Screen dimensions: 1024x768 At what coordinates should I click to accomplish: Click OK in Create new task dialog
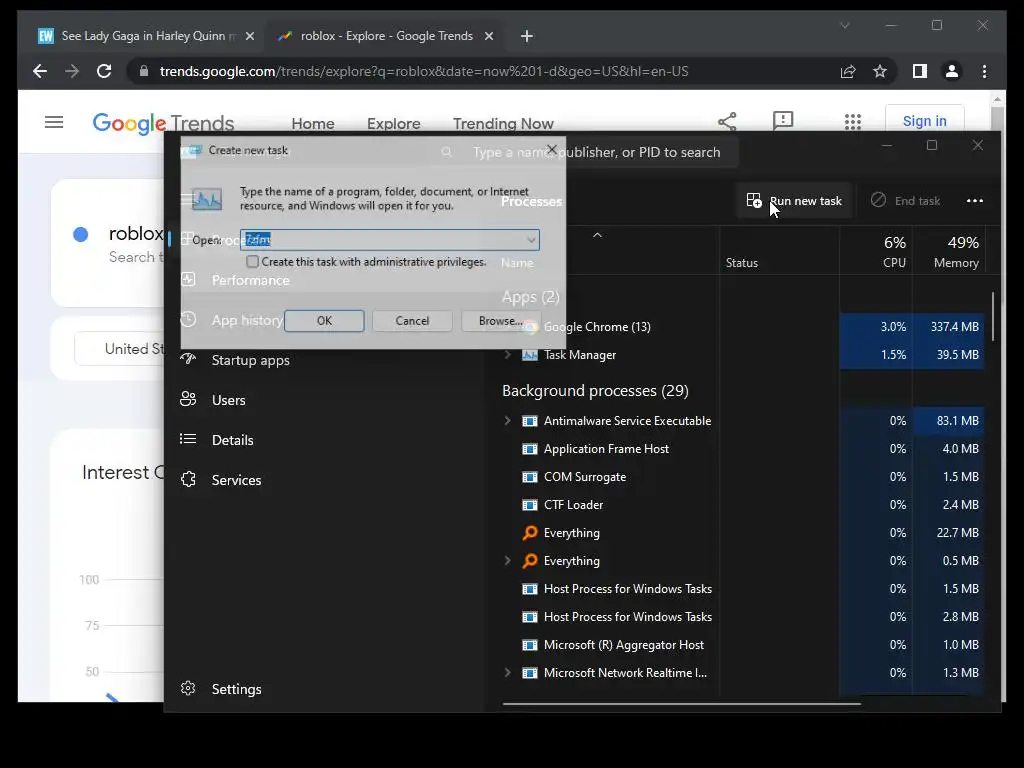click(x=324, y=321)
